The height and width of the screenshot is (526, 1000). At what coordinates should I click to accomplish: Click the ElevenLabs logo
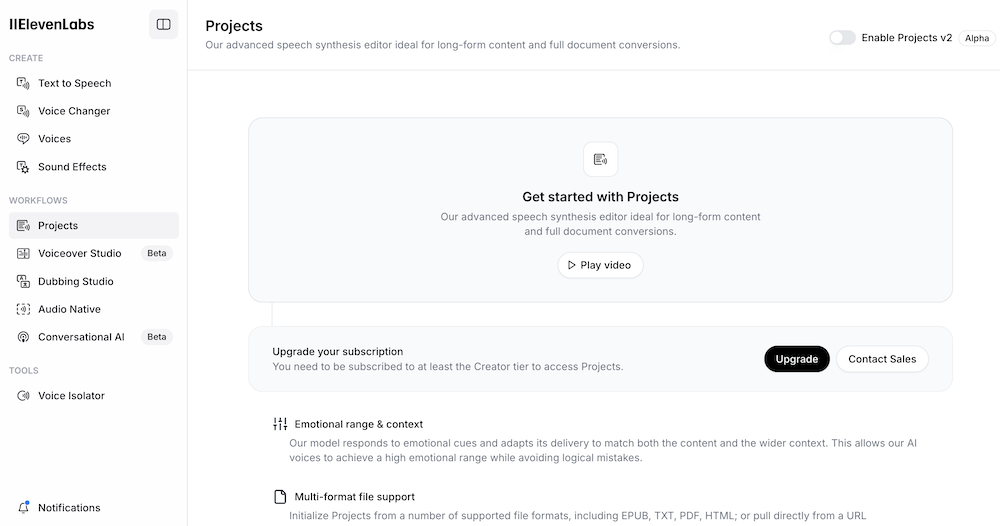coord(52,24)
